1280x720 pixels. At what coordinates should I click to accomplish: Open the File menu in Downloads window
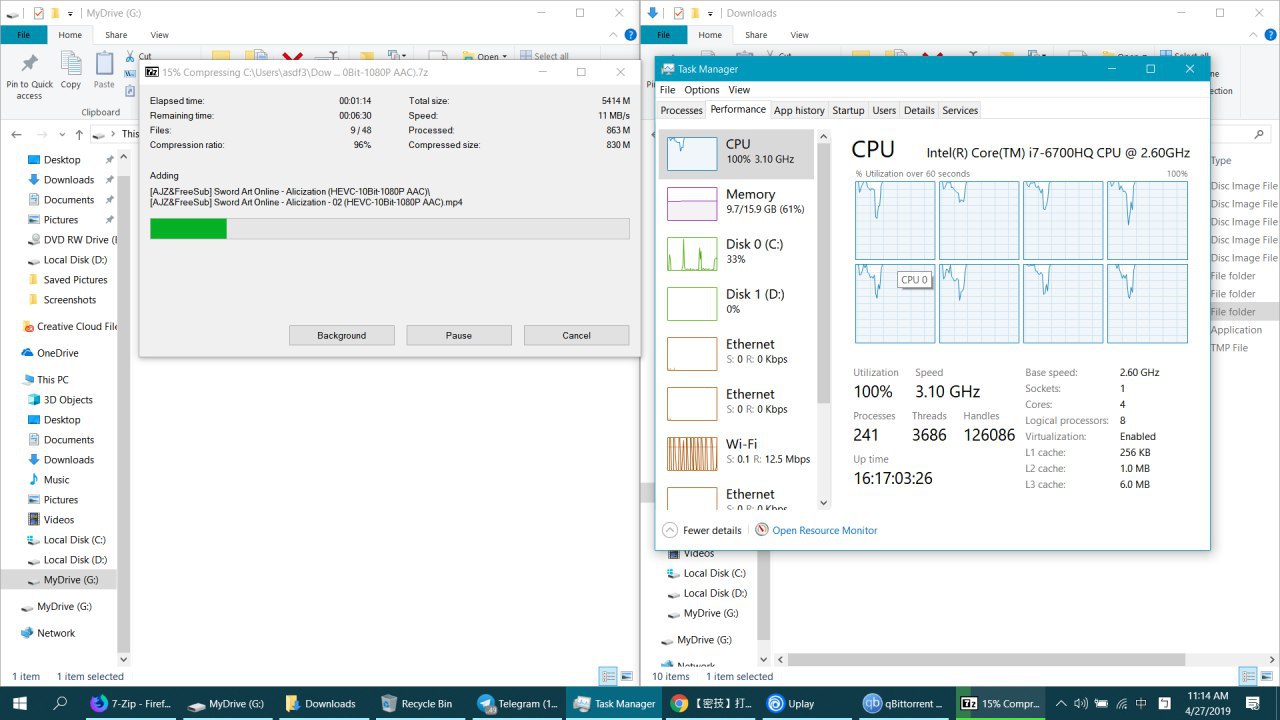pos(663,35)
